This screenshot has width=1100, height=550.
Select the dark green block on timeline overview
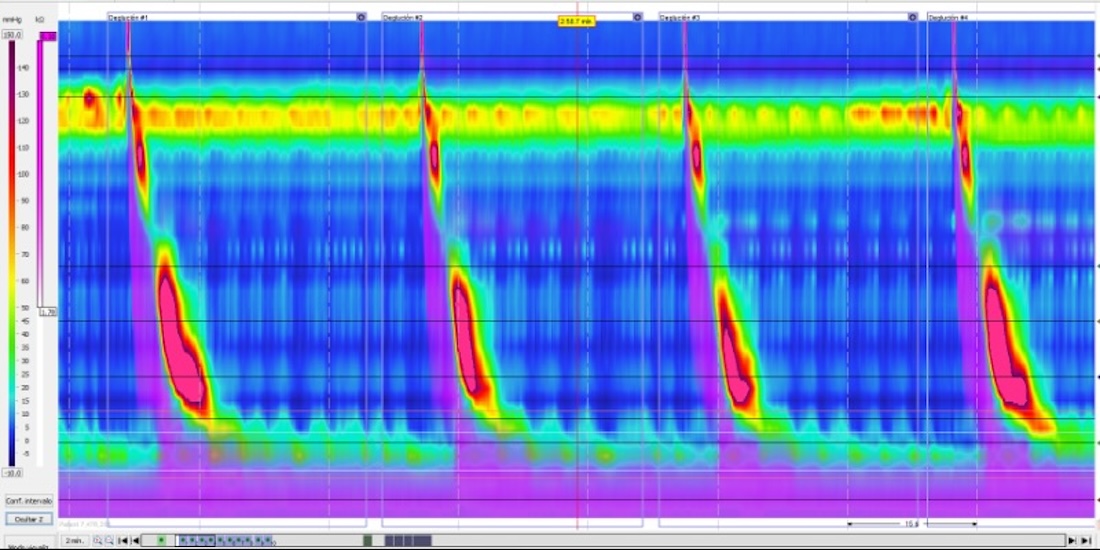[368, 540]
